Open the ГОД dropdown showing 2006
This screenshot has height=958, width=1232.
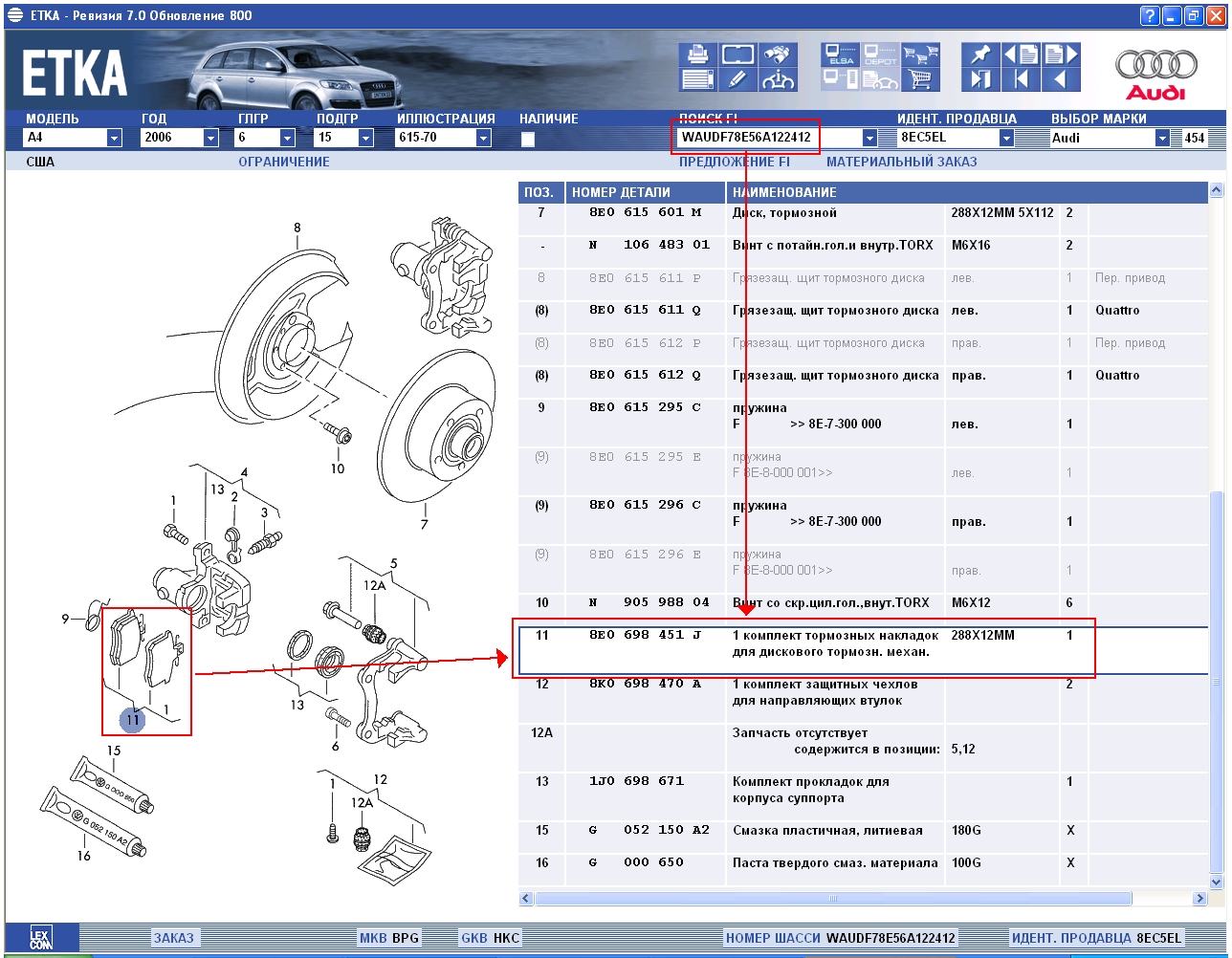tap(180, 138)
